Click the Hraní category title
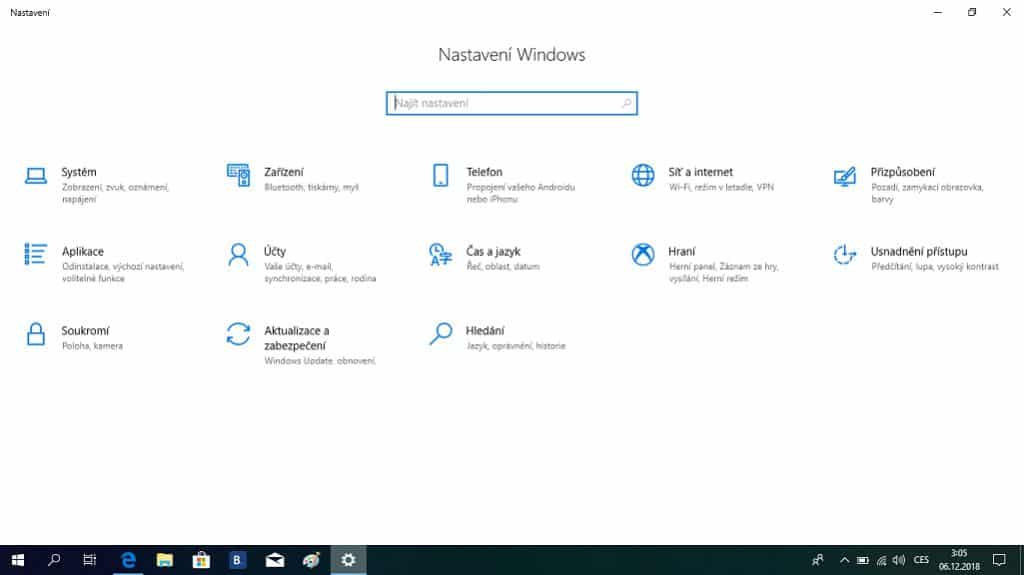This screenshot has width=1024, height=575. pos(682,252)
